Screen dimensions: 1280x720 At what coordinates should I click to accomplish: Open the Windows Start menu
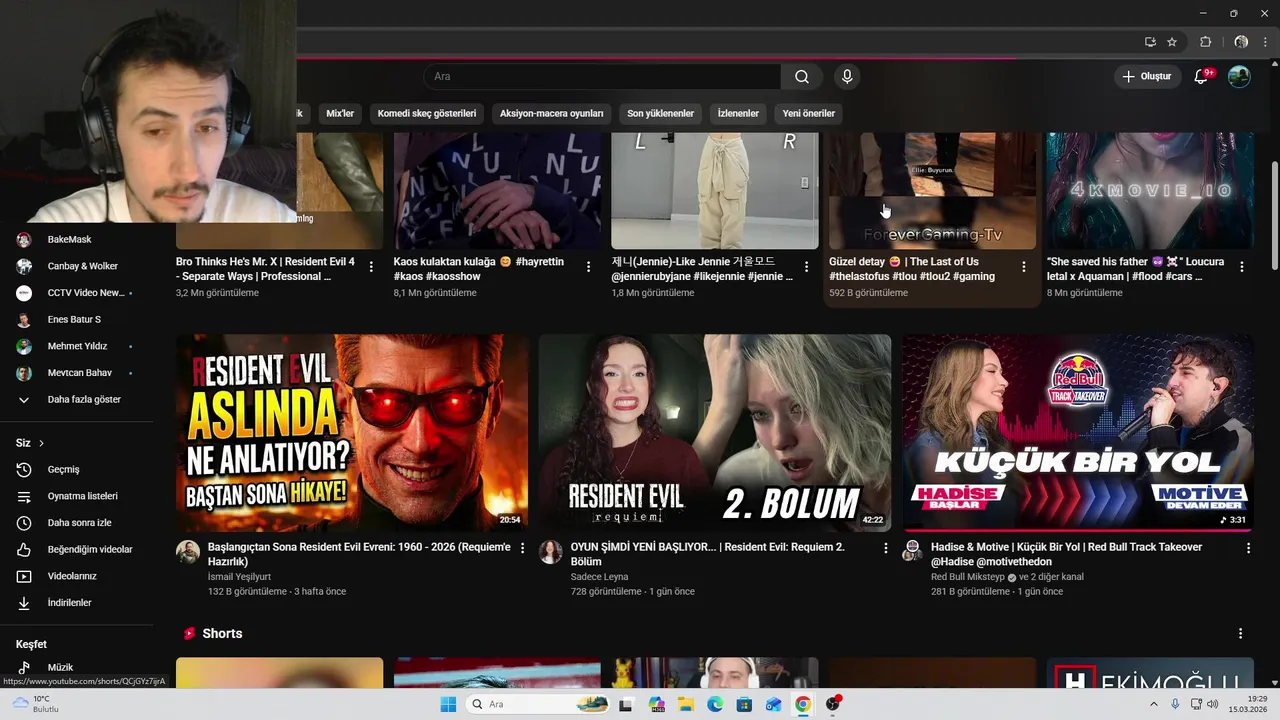point(448,704)
